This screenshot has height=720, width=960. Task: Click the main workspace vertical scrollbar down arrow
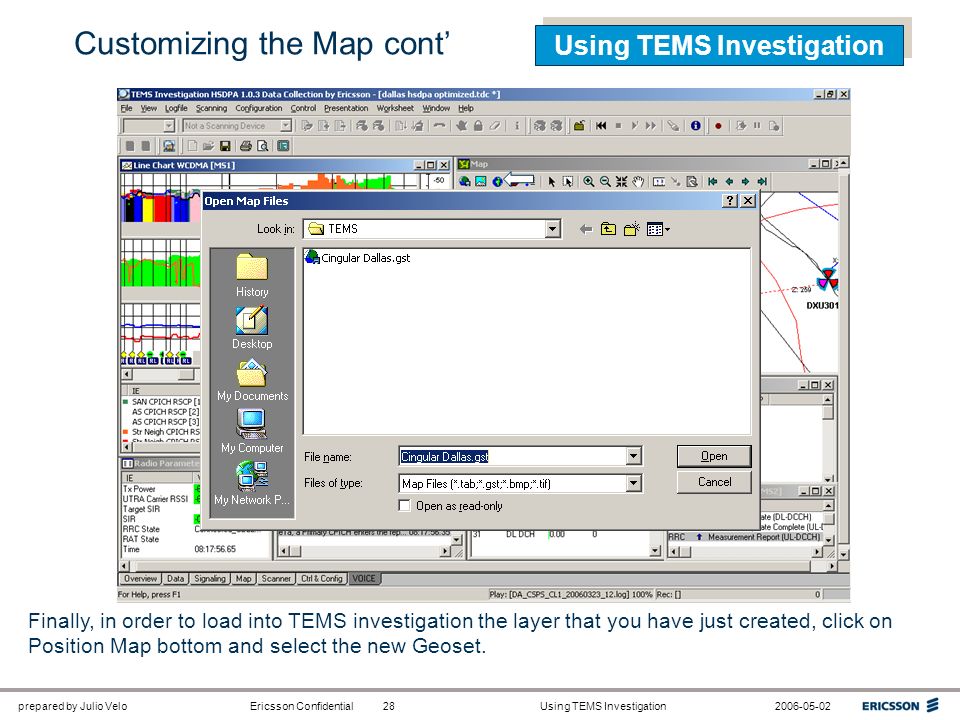tap(844, 555)
